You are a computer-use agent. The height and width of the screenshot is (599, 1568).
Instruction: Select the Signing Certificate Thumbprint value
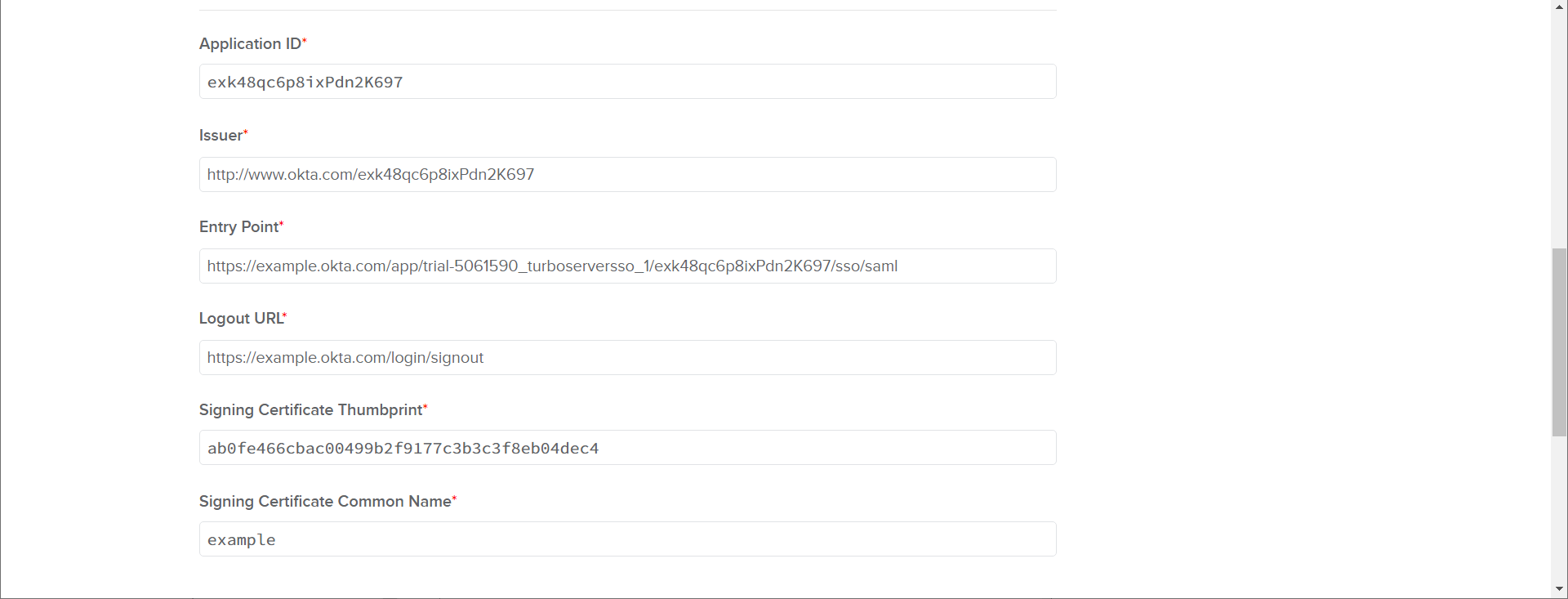tap(403, 448)
